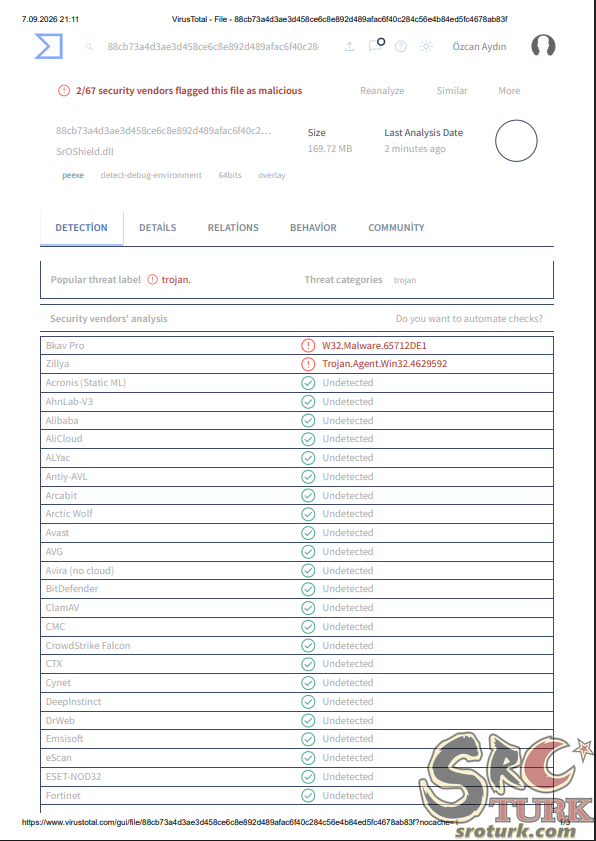Switch to the DETECTION tab
The width and height of the screenshot is (596, 841).
(82, 227)
